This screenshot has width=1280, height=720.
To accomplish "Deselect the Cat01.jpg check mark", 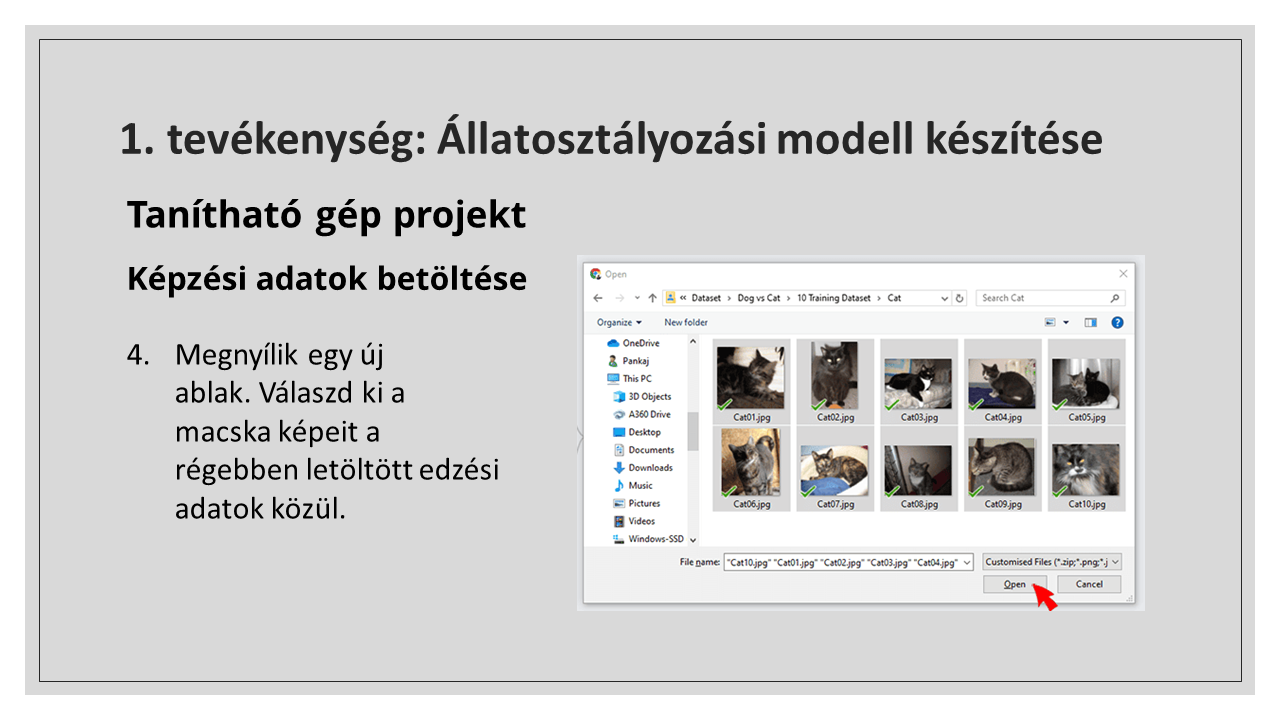I will point(724,404).
